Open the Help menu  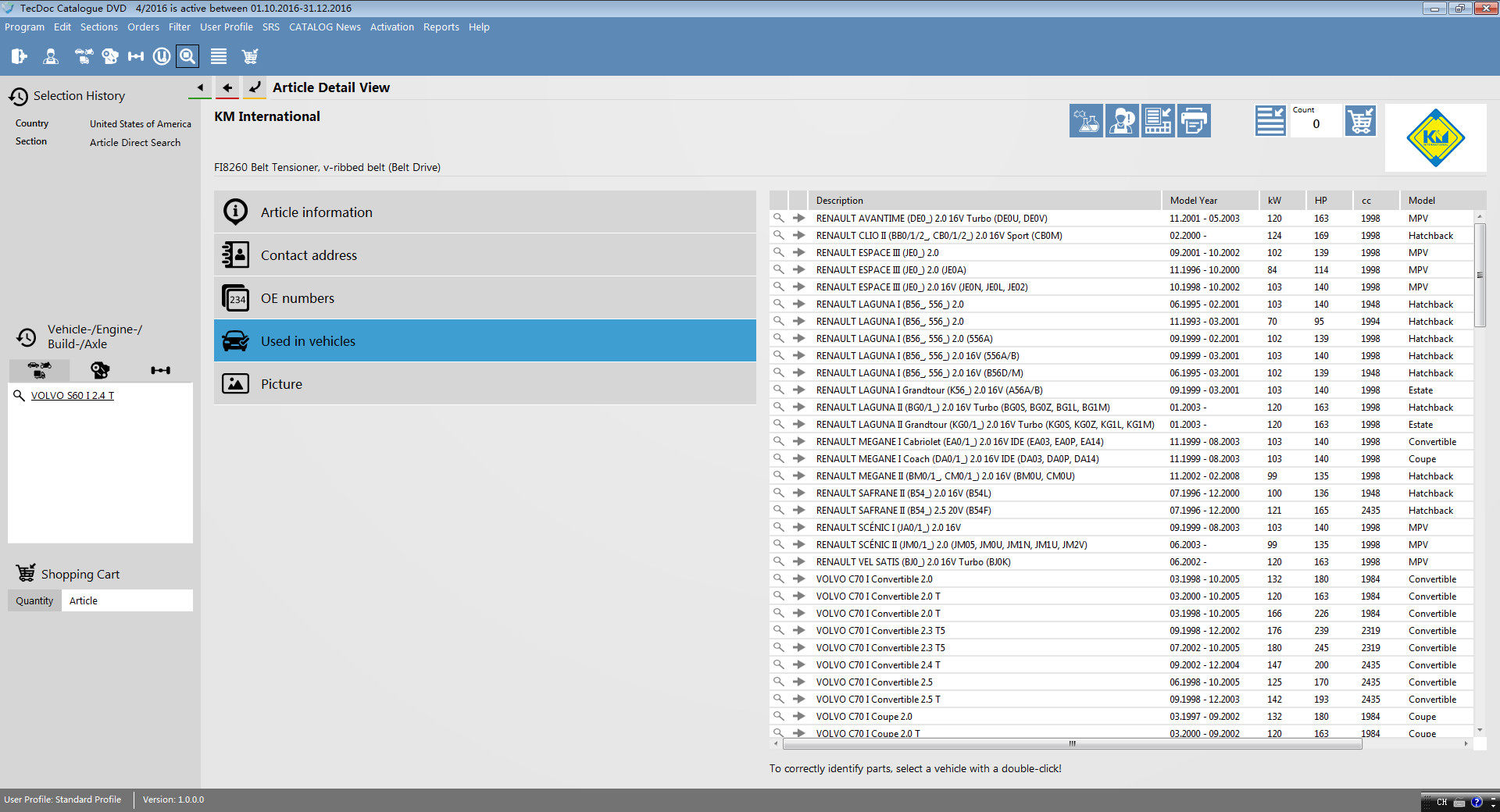(x=479, y=27)
